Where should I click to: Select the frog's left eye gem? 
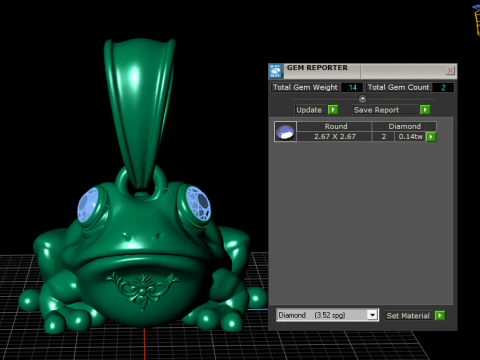tap(89, 205)
